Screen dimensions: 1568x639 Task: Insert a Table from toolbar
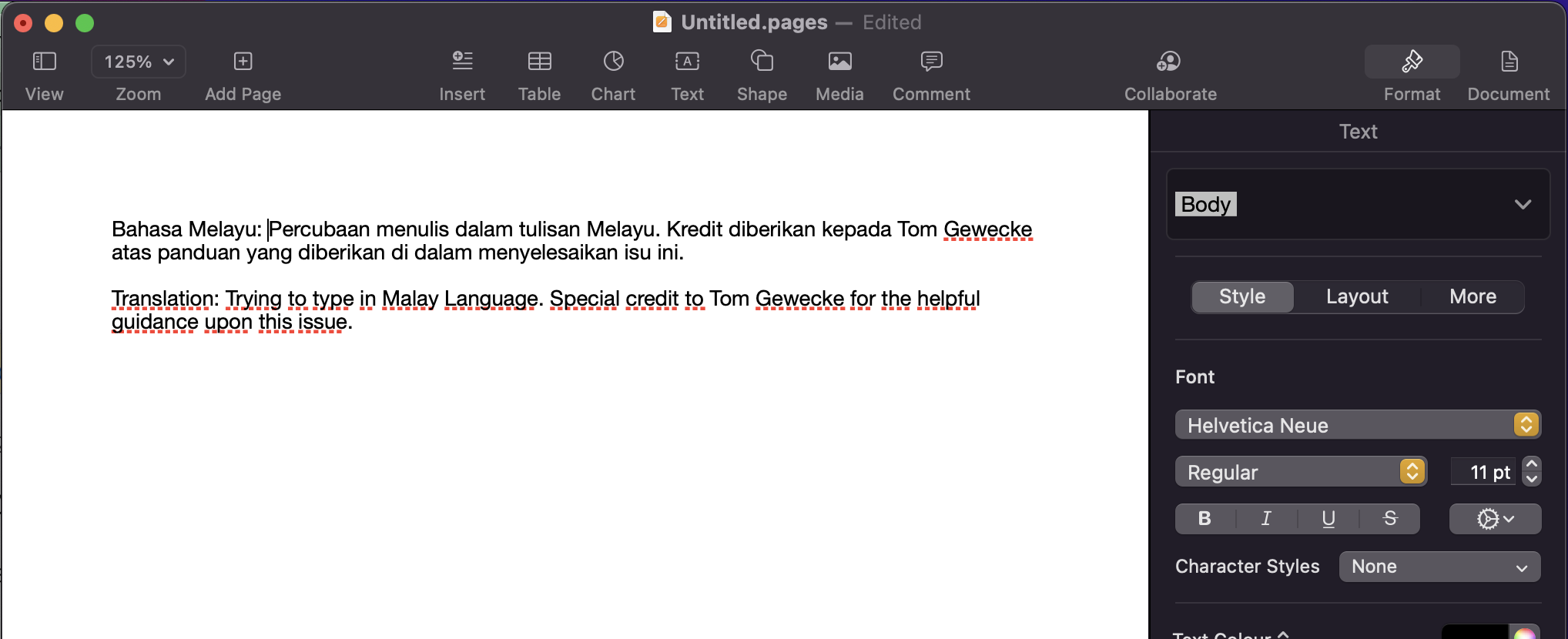(539, 61)
